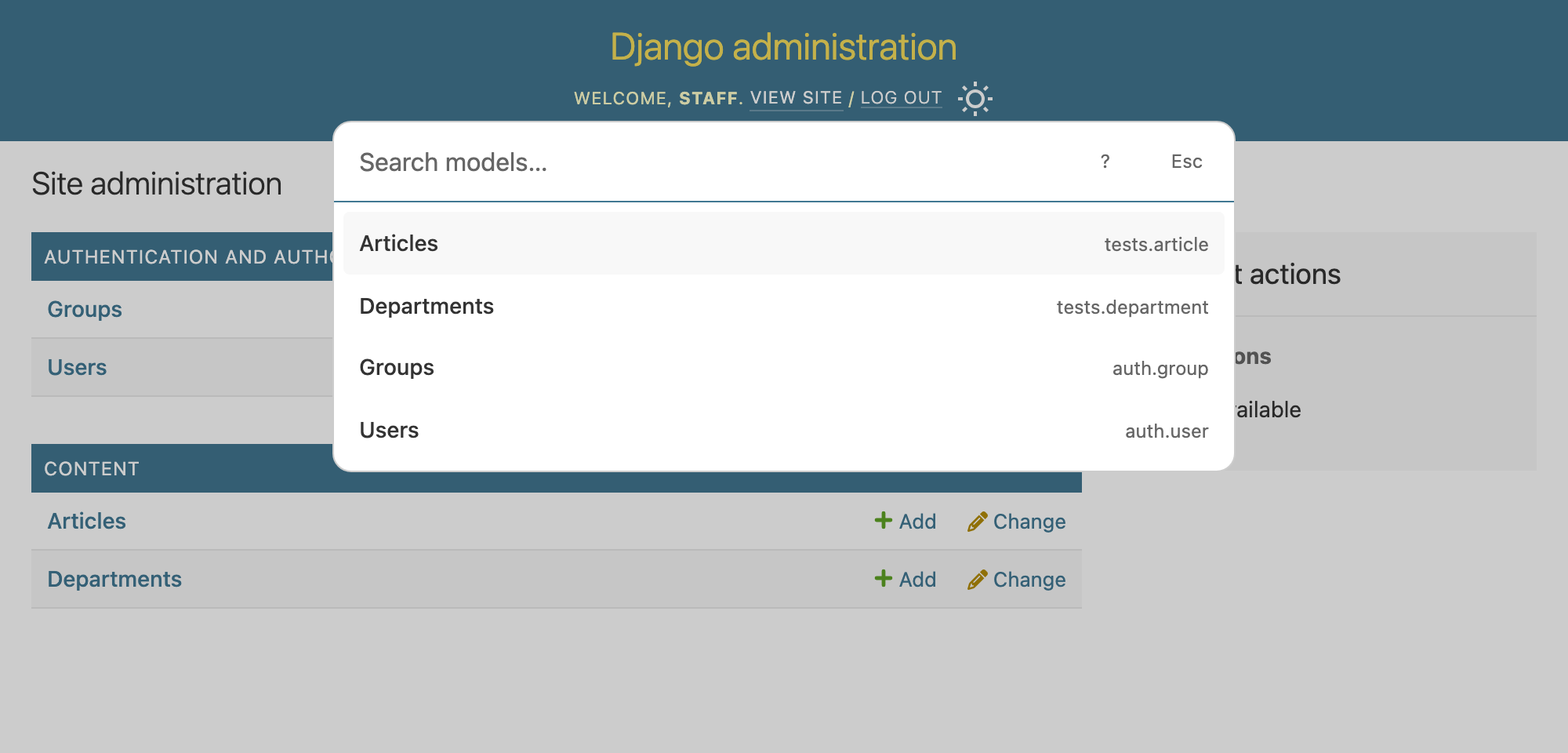Image resolution: width=1568 pixels, height=753 pixels.
Task: Click the LOG OUT link
Action: tap(902, 98)
